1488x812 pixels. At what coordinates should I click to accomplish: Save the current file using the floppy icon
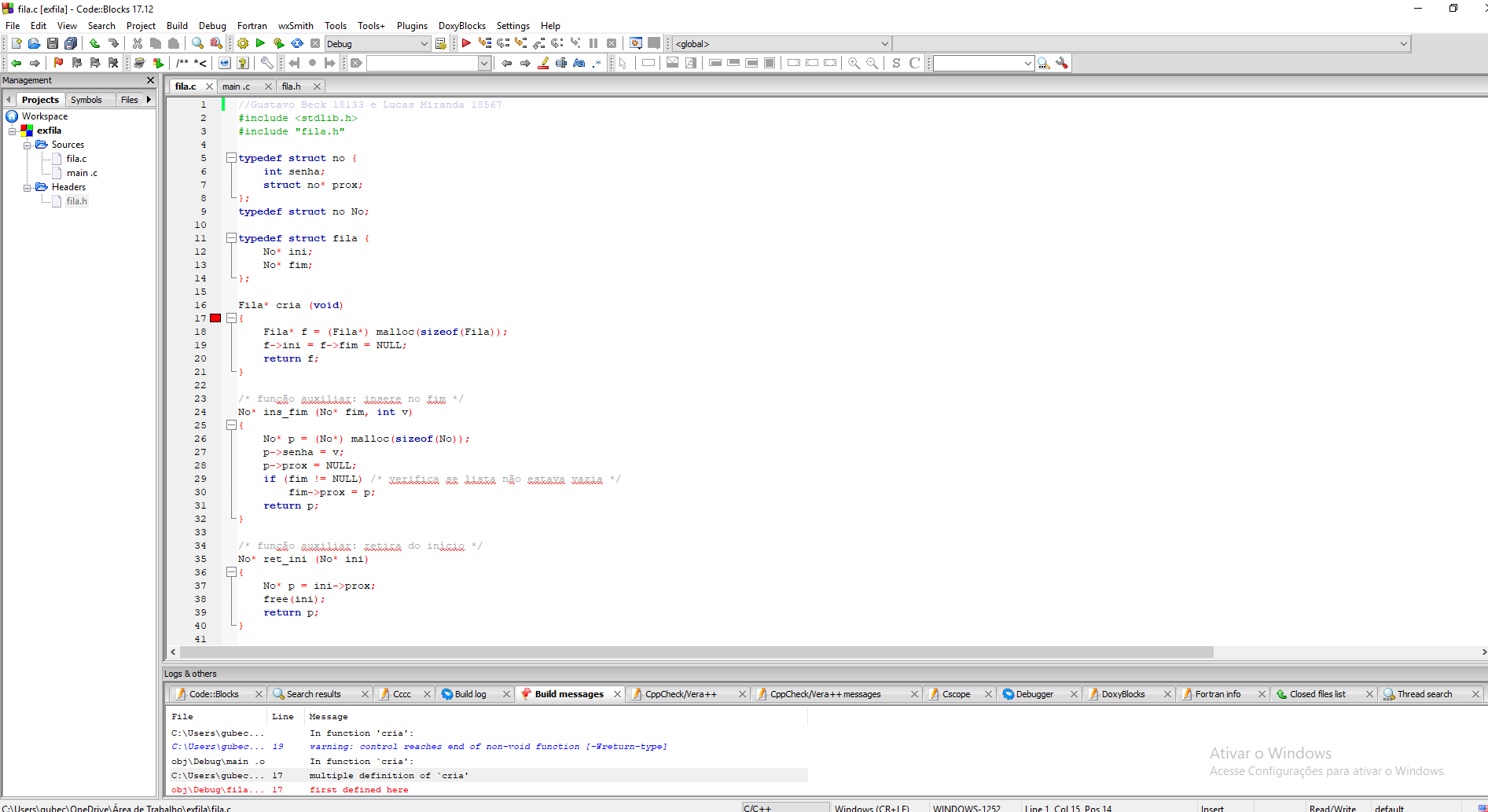(52, 43)
